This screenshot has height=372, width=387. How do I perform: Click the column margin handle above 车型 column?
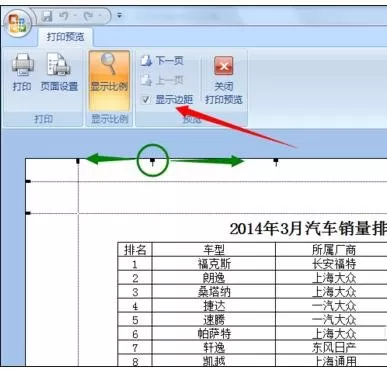(x=152, y=162)
